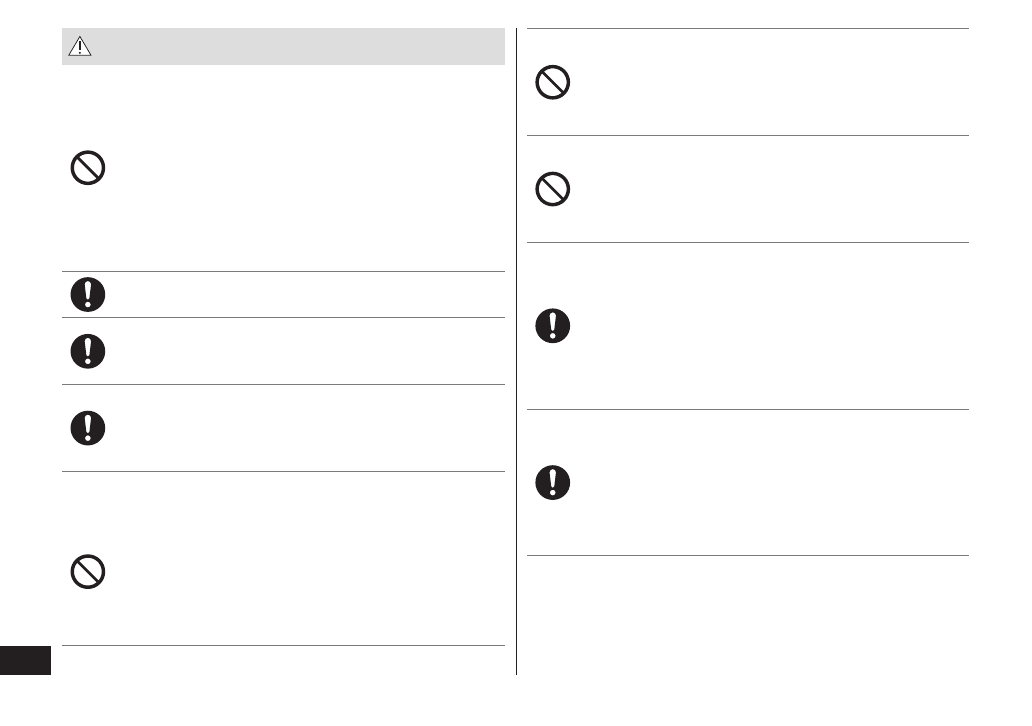Select the lower exclamation icon in the right column

552,482
